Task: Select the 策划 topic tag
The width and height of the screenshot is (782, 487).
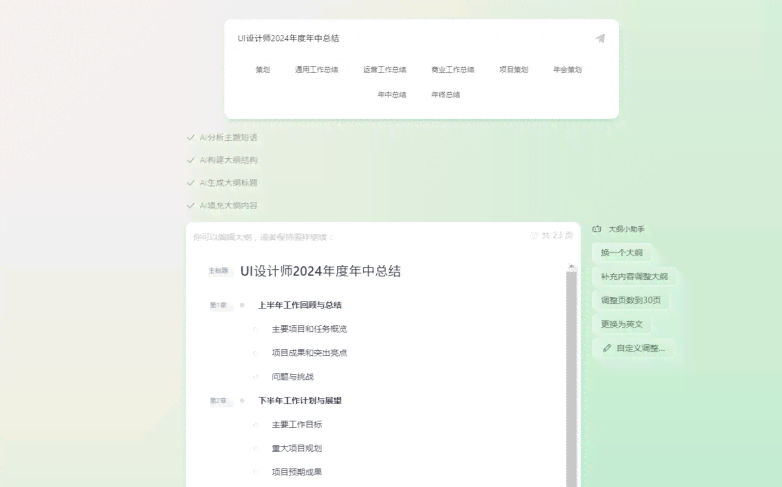Action: pyautogui.click(x=263, y=69)
